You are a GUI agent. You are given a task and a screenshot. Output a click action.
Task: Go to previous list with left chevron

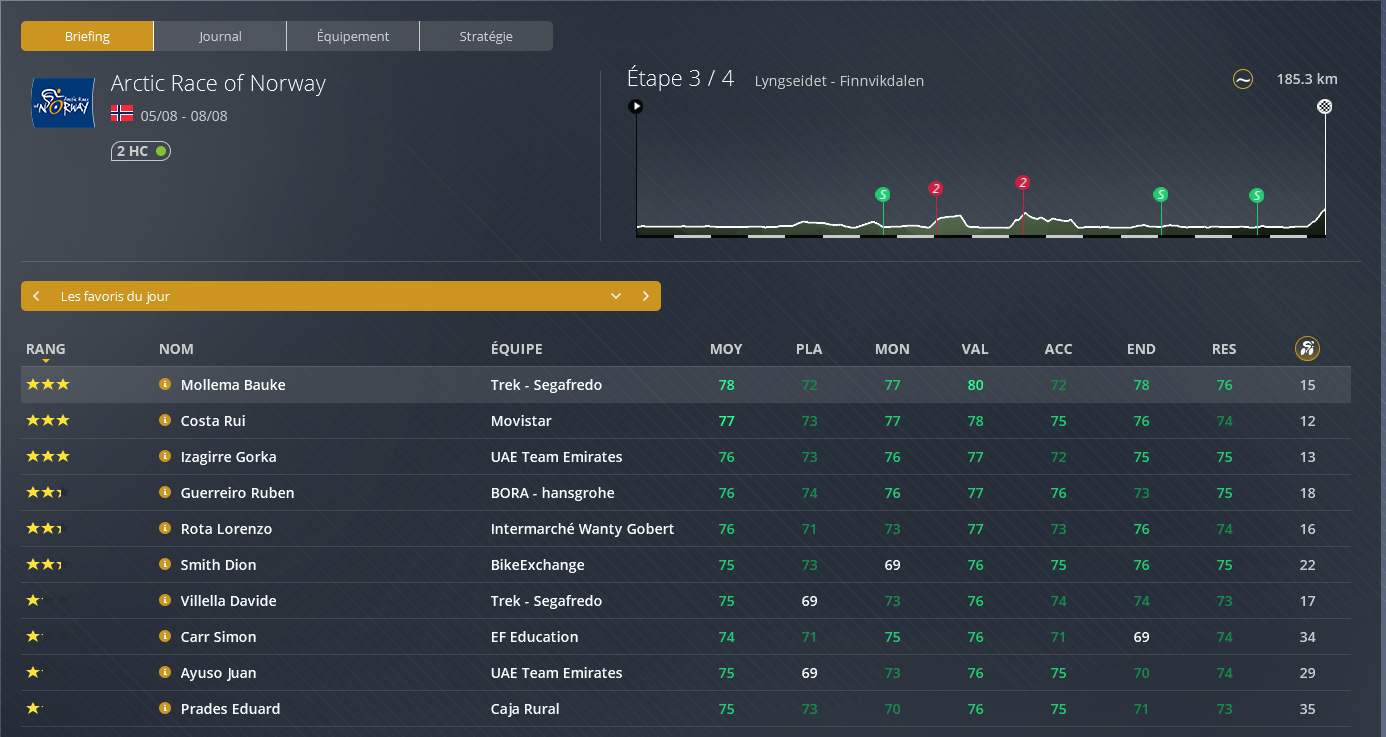click(x=36, y=296)
